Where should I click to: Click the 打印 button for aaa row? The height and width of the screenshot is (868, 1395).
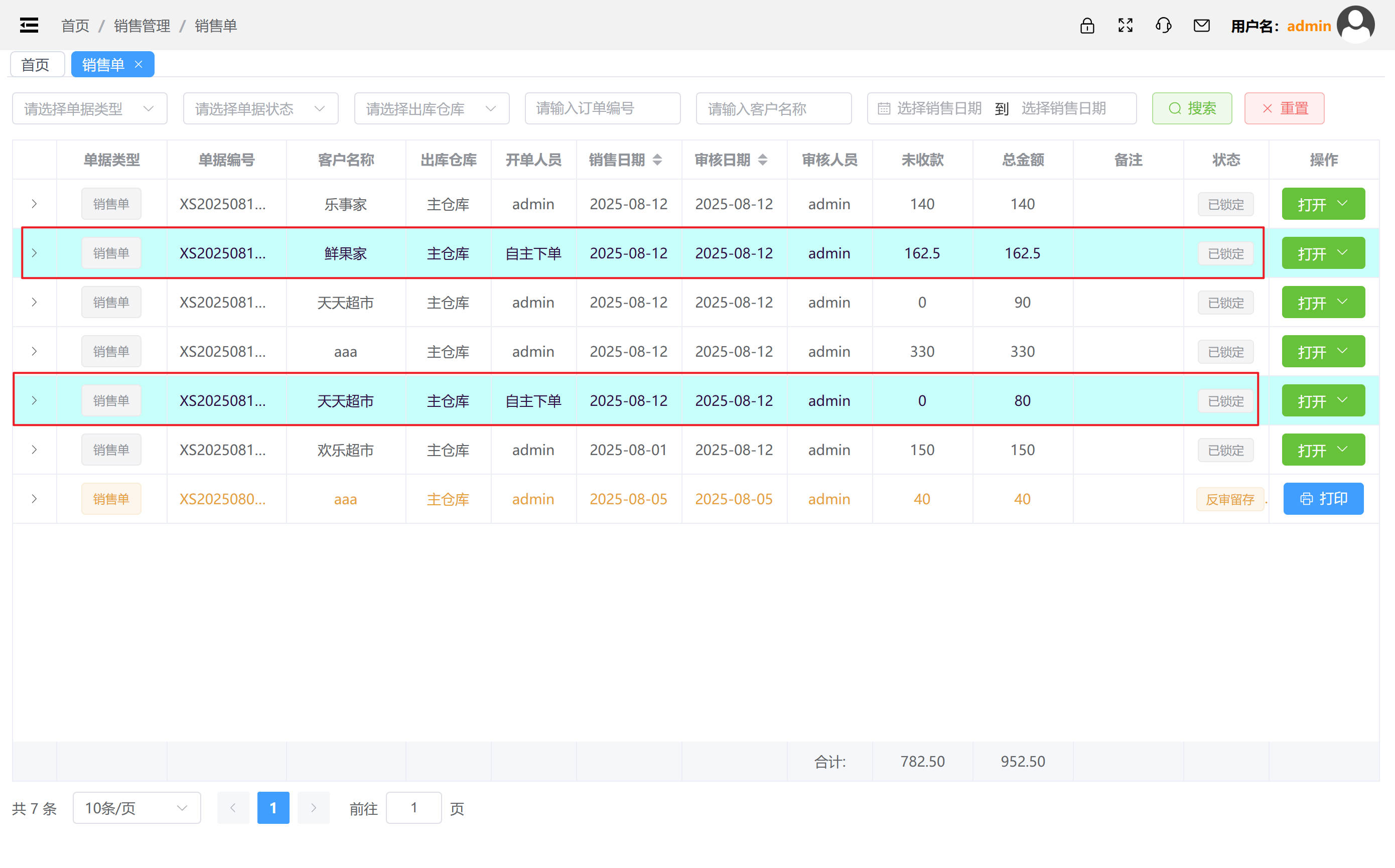tap(1323, 499)
